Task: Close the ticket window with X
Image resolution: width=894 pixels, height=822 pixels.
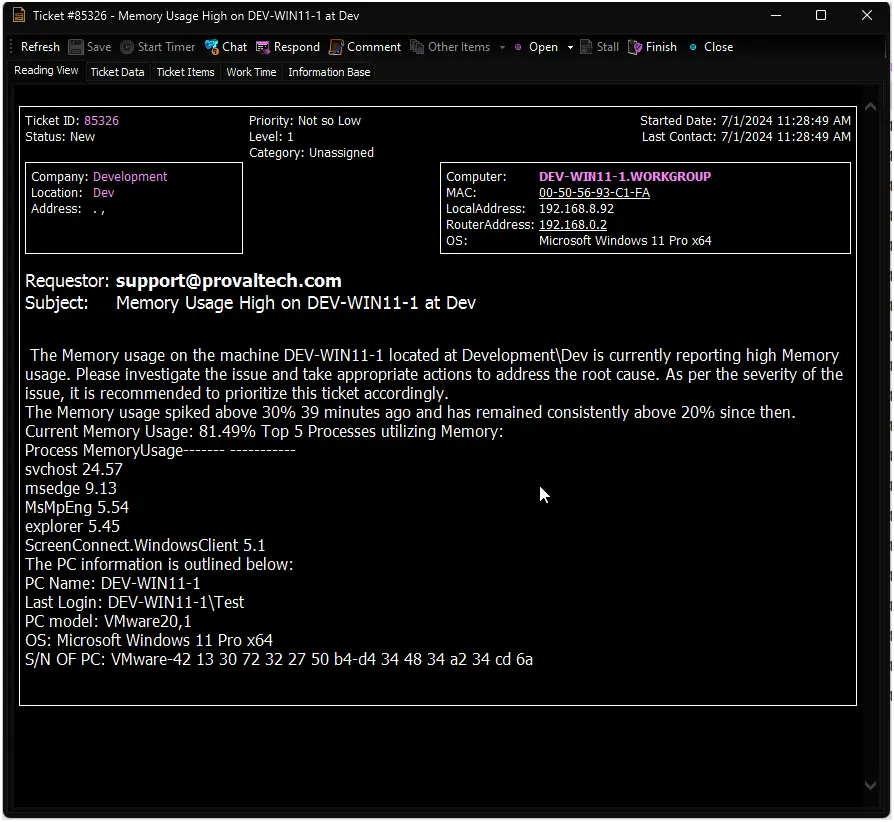Action: click(x=867, y=15)
